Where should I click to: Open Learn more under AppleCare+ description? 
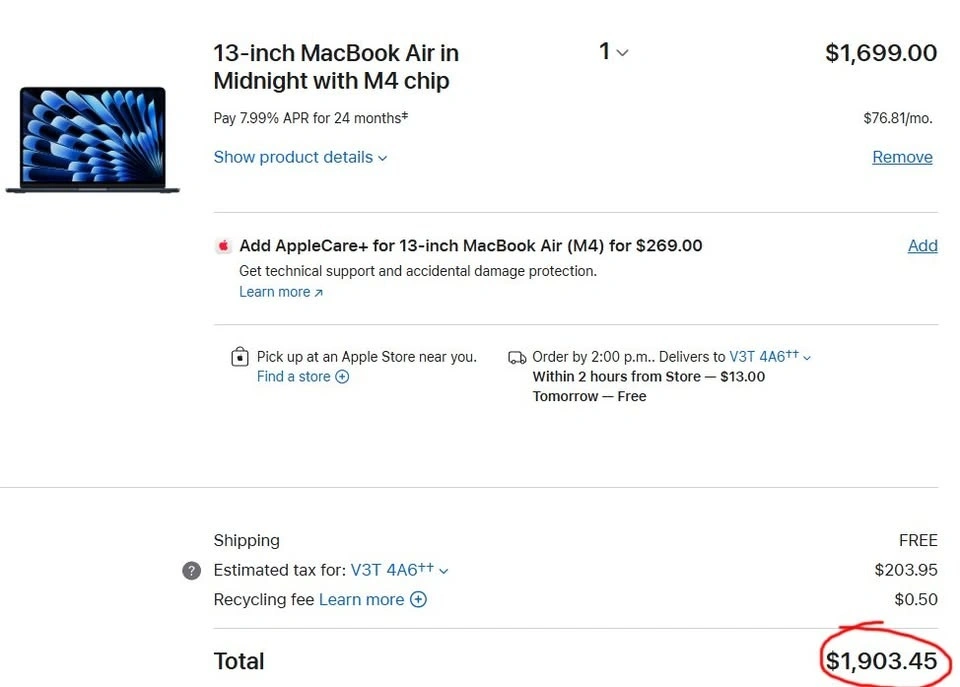(281, 292)
